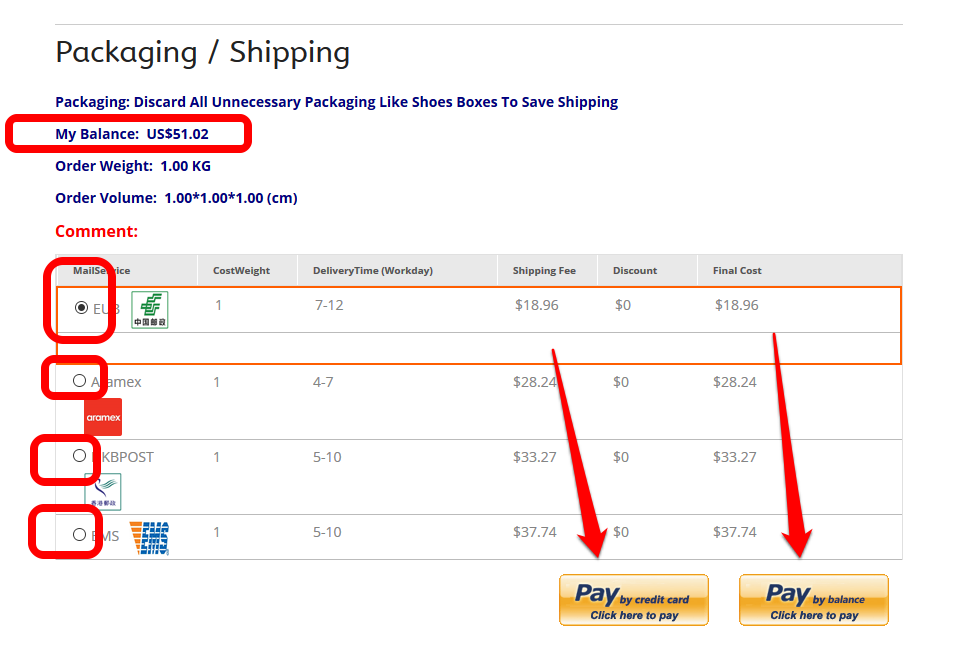The image size is (978, 662).
Task: Select the Aramex shipping radio button
Action: 79,381
